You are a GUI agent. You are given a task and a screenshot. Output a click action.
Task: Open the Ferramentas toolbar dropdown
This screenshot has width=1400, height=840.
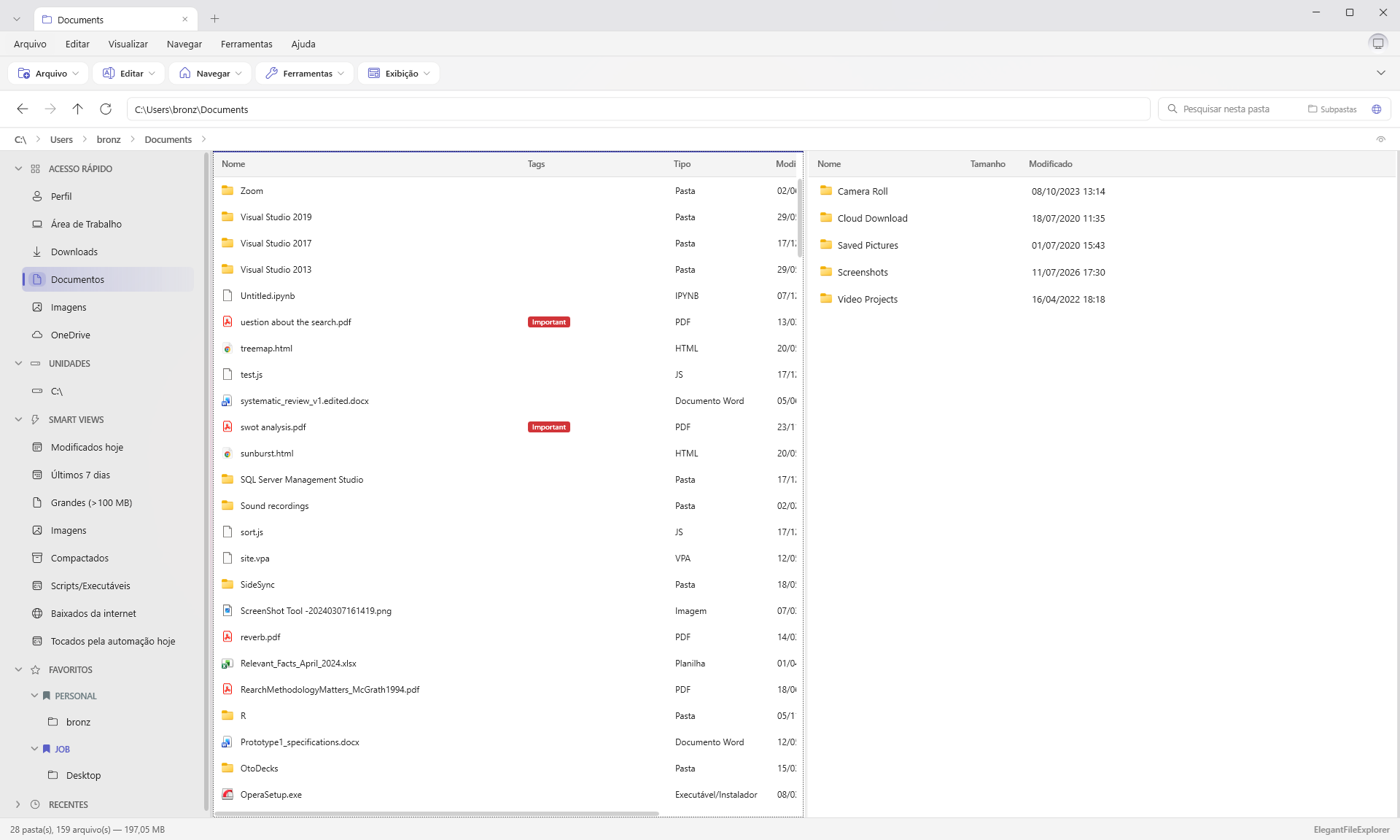pos(305,73)
